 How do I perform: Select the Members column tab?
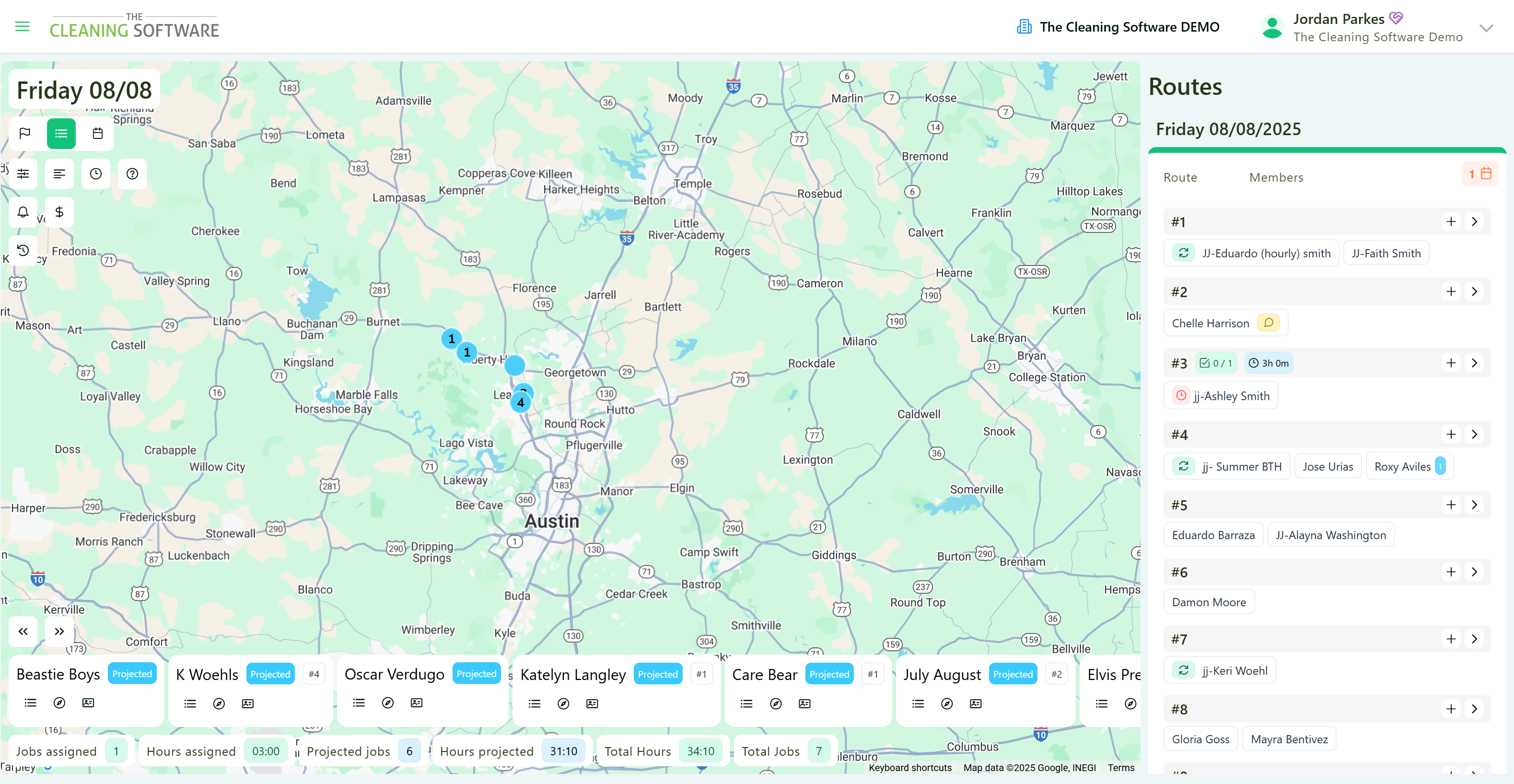point(1276,177)
